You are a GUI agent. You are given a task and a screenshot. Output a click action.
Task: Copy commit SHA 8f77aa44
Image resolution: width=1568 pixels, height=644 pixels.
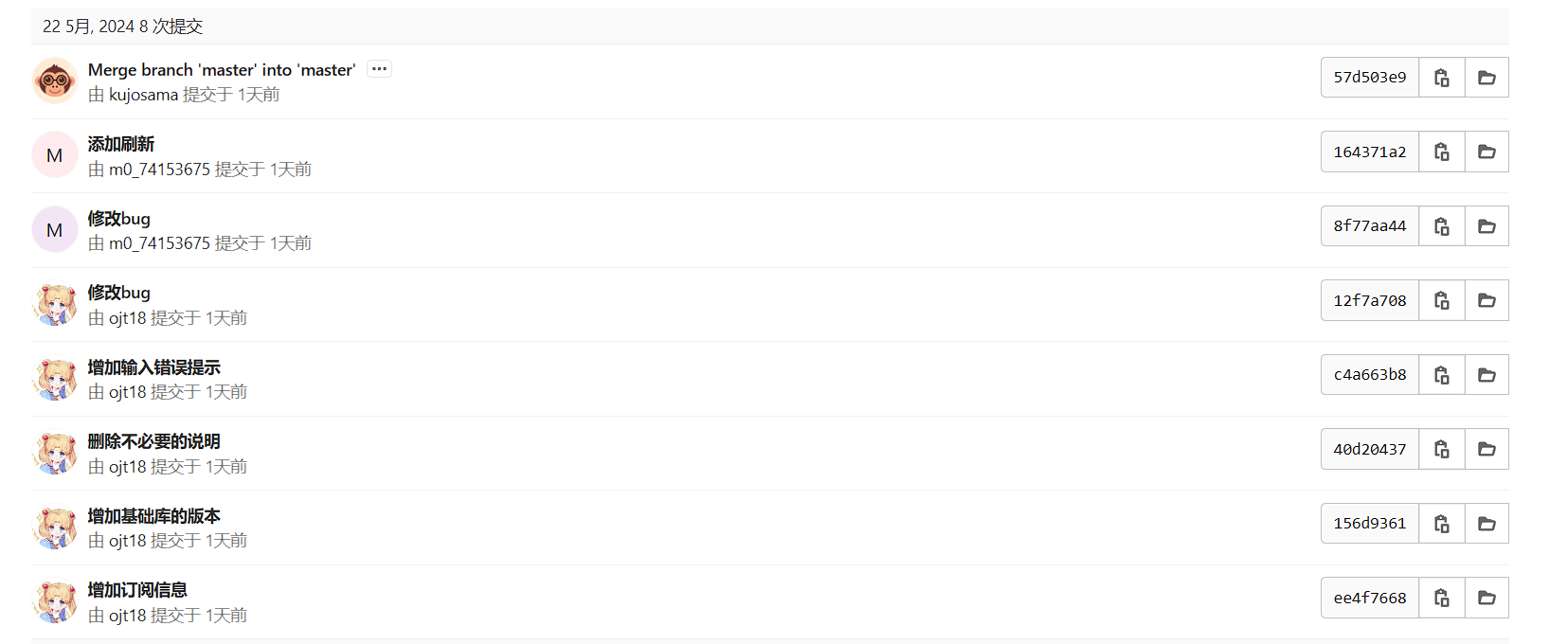[x=1442, y=226]
